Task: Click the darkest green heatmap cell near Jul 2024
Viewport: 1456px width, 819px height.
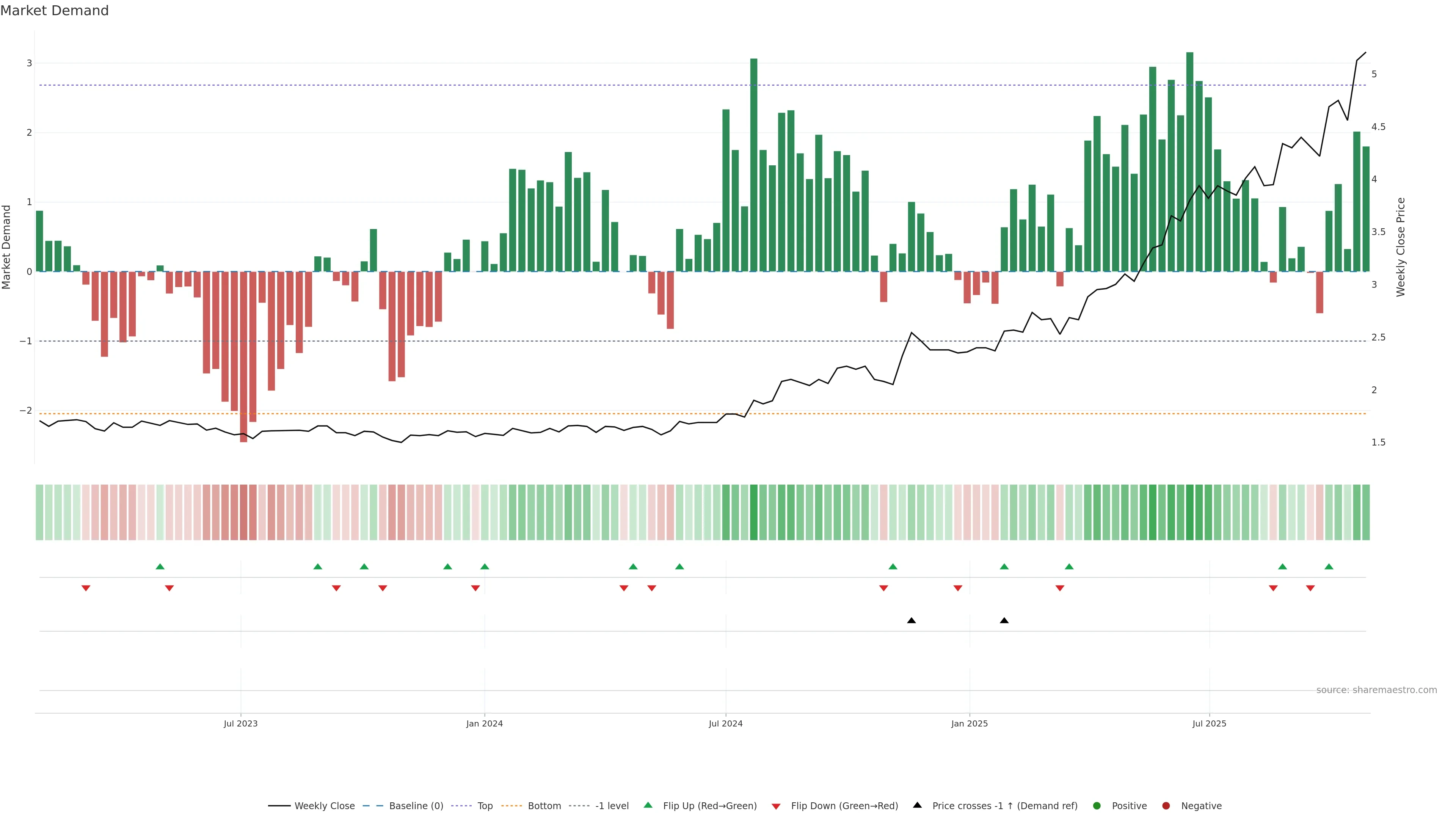Action: (753, 512)
